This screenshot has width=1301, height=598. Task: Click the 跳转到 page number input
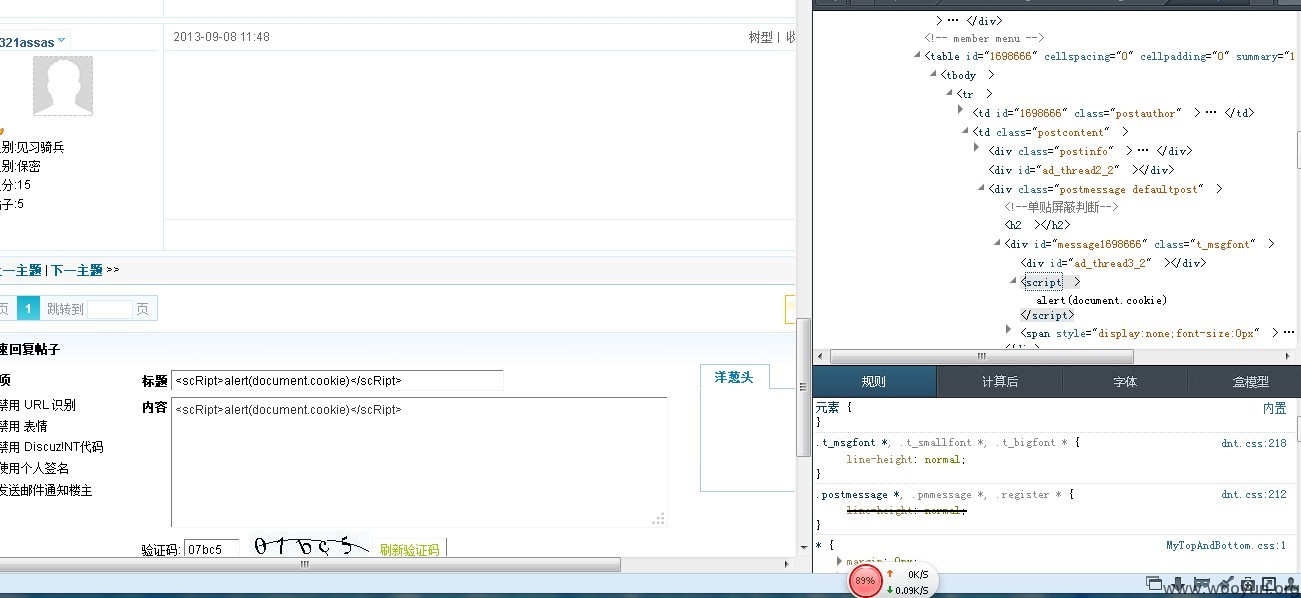click(x=110, y=310)
